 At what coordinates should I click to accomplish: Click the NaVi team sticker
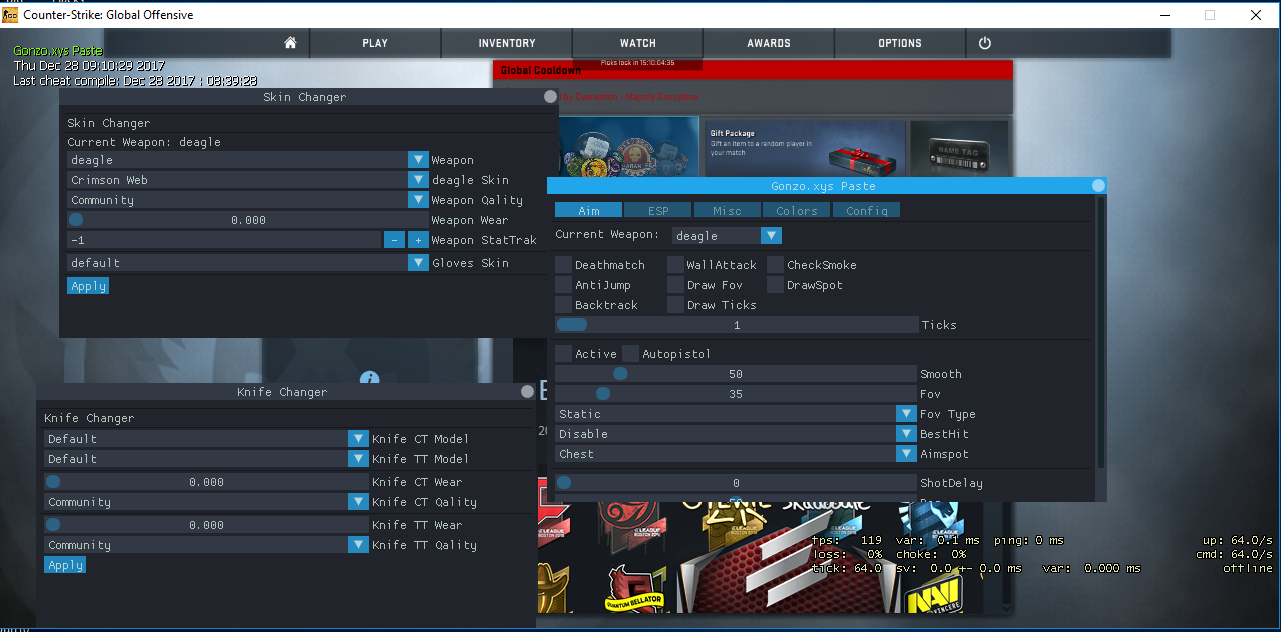click(934, 591)
